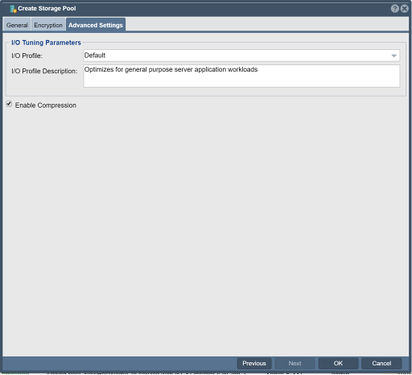Click the I/O Profile label
412x375 pixels.
[x=27, y=56]
